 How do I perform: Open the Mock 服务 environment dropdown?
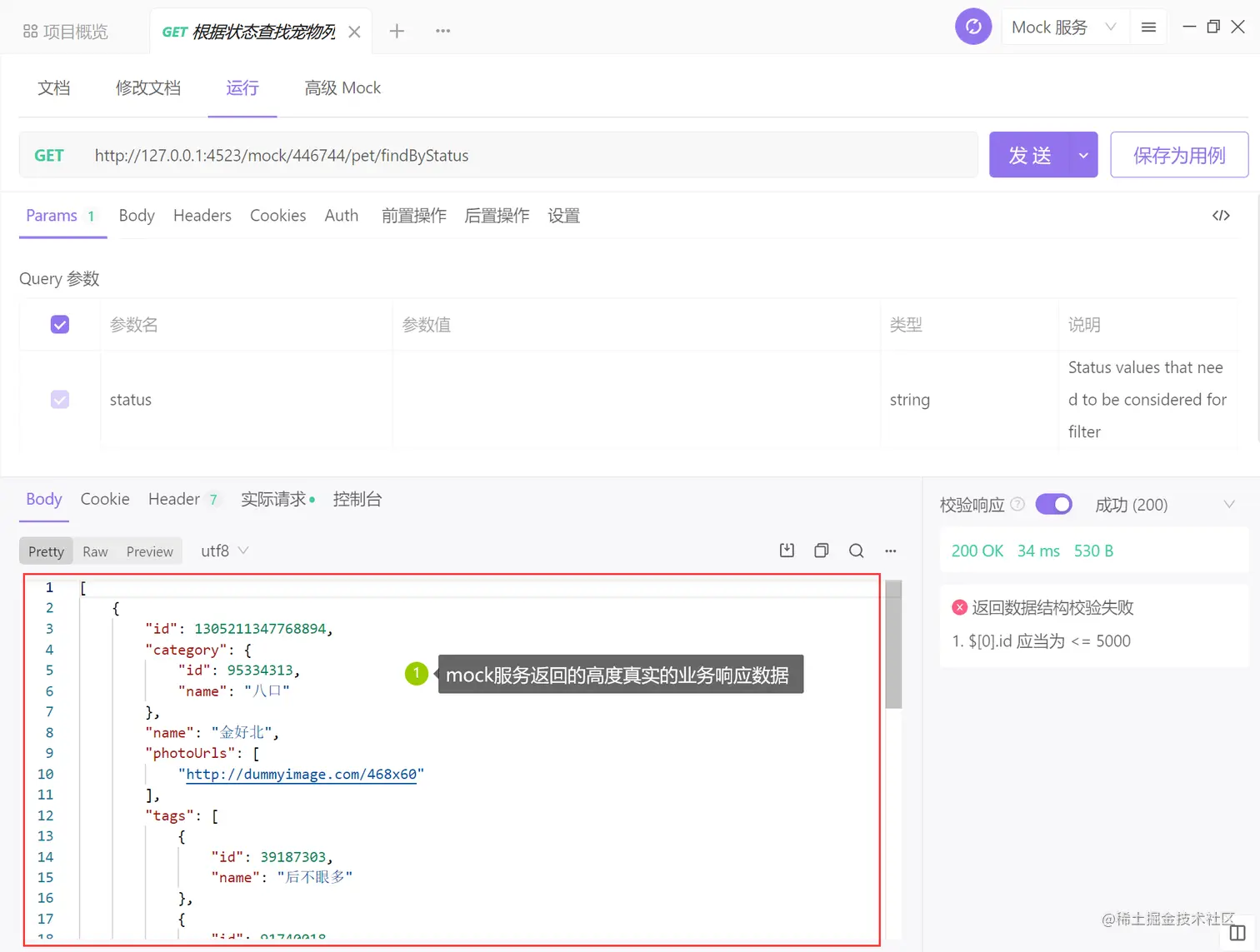click(x=1065, y=26)
